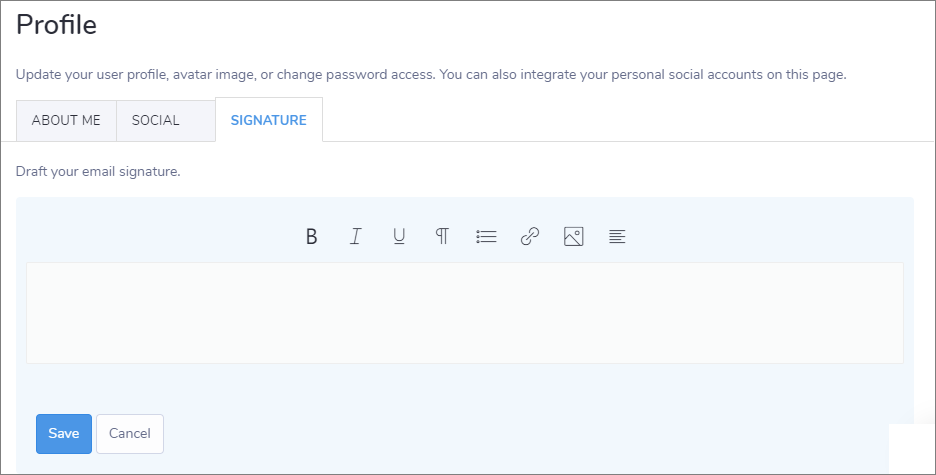Click inside the signature text area
Viewport: 936px width, 475px height.
click(464, 312)
